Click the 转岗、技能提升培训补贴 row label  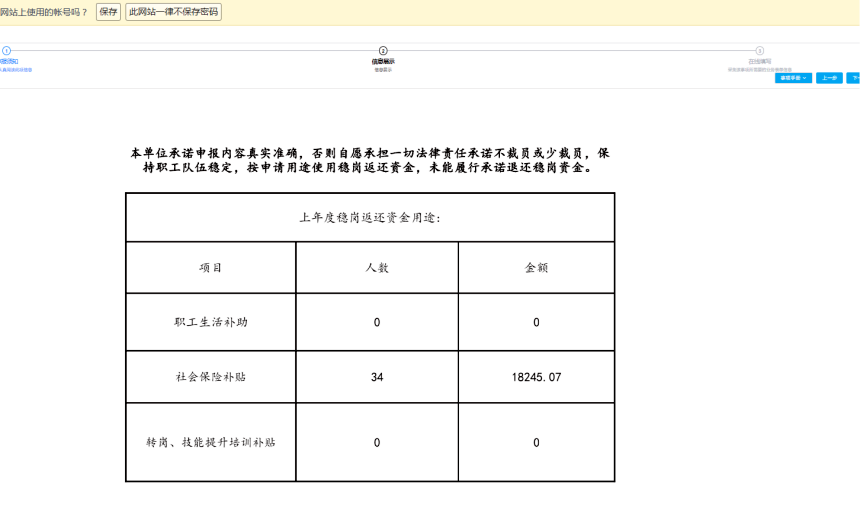click(211, 442)
